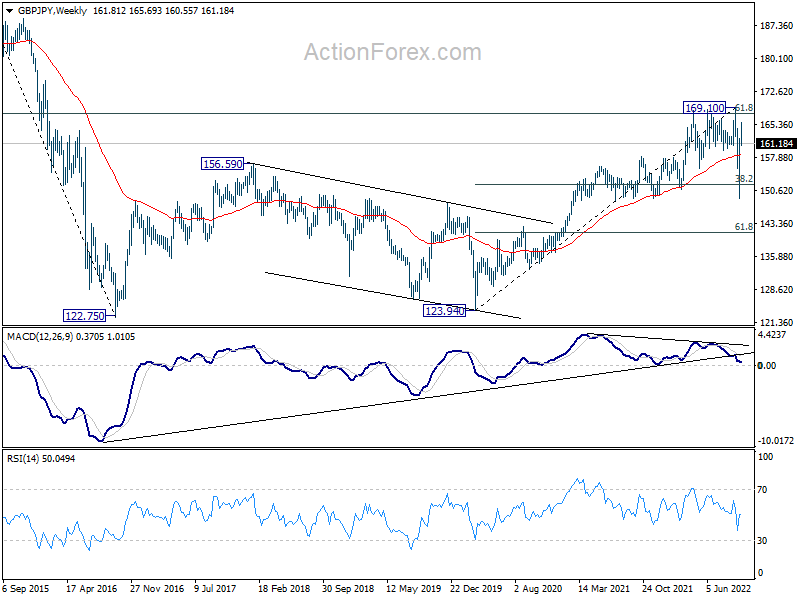Click the 143.360 price axis value
Screen dimensions: 800x600
[x=777, y=223]
